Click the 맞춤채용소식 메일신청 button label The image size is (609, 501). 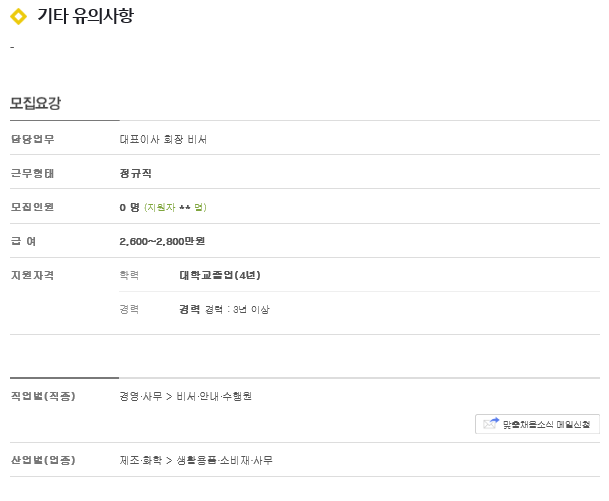tap(549, 424)
